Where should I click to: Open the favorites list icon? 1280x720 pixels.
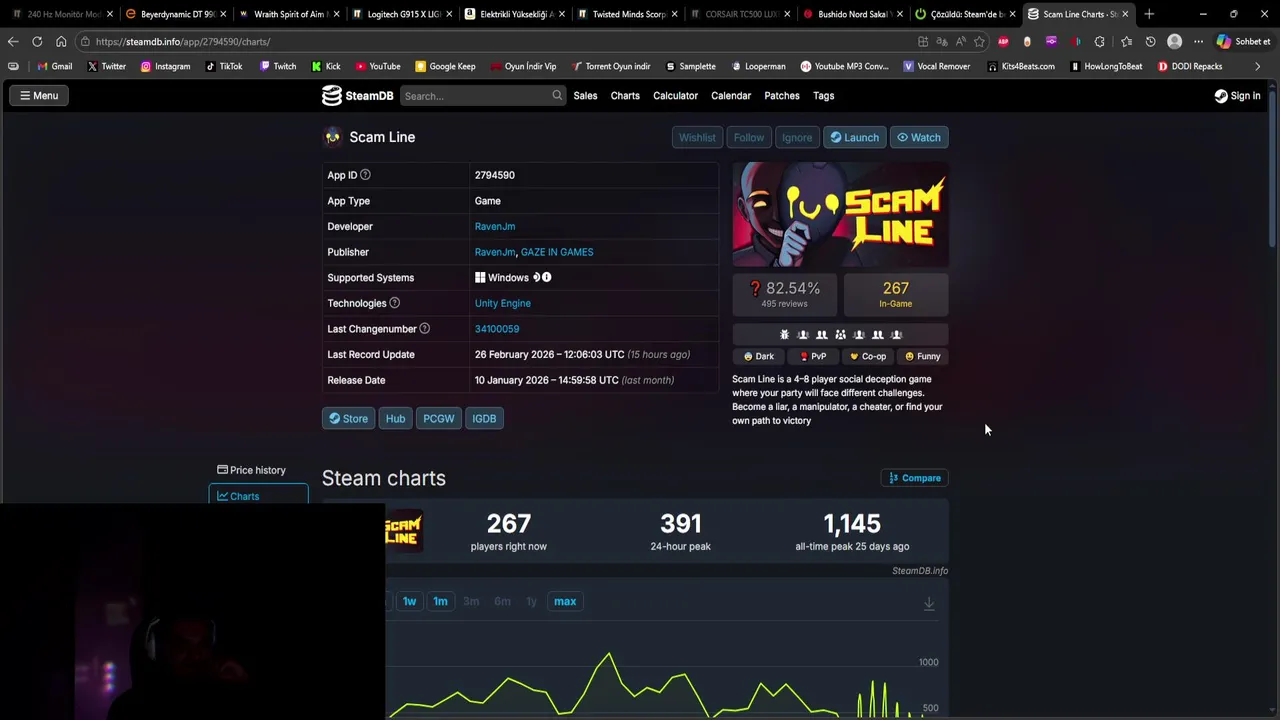1126,42
